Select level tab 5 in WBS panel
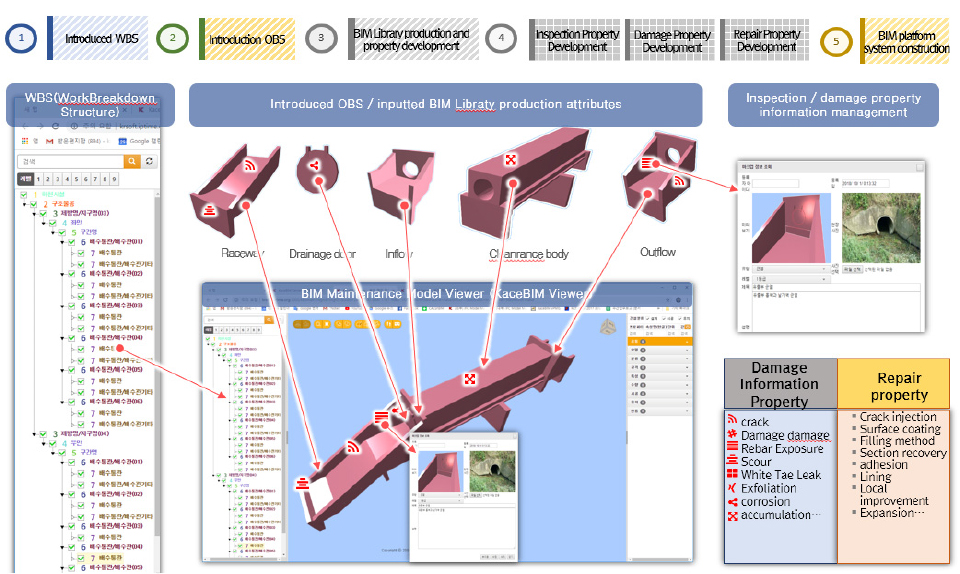The width and height of the screenshot is (960, 574). [x=77, y=179]
